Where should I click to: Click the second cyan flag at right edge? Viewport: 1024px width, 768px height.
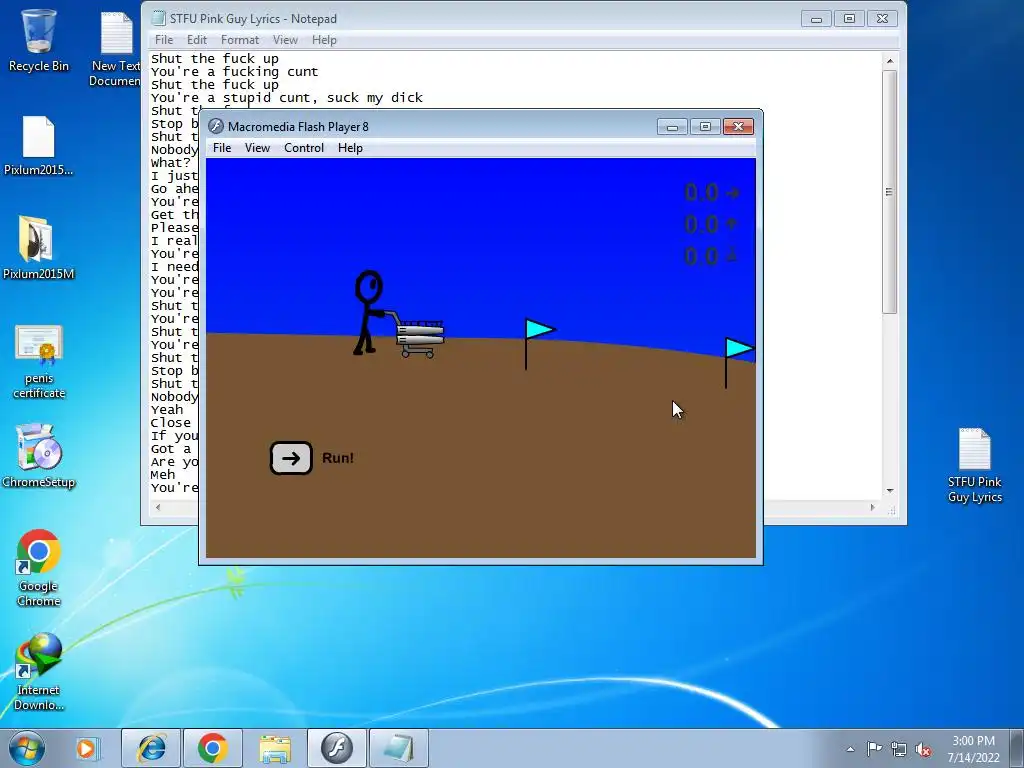pyautogui.click(x=740, y=362)
